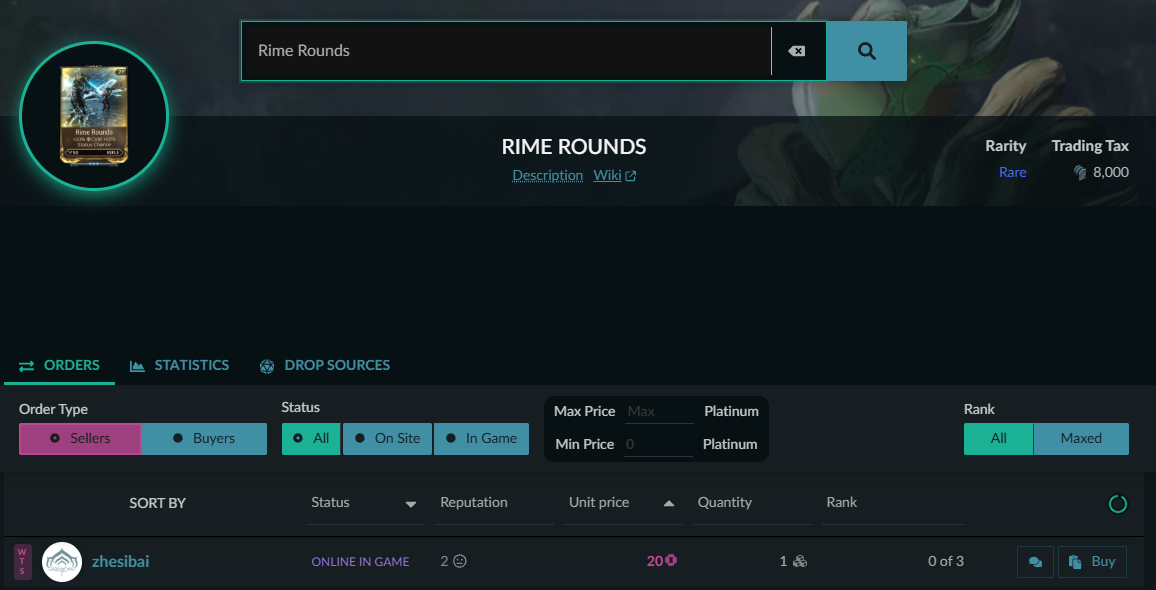Screen dimensions: 1156x590
Task: Select Sellers order type
Action: coord(80,439)
